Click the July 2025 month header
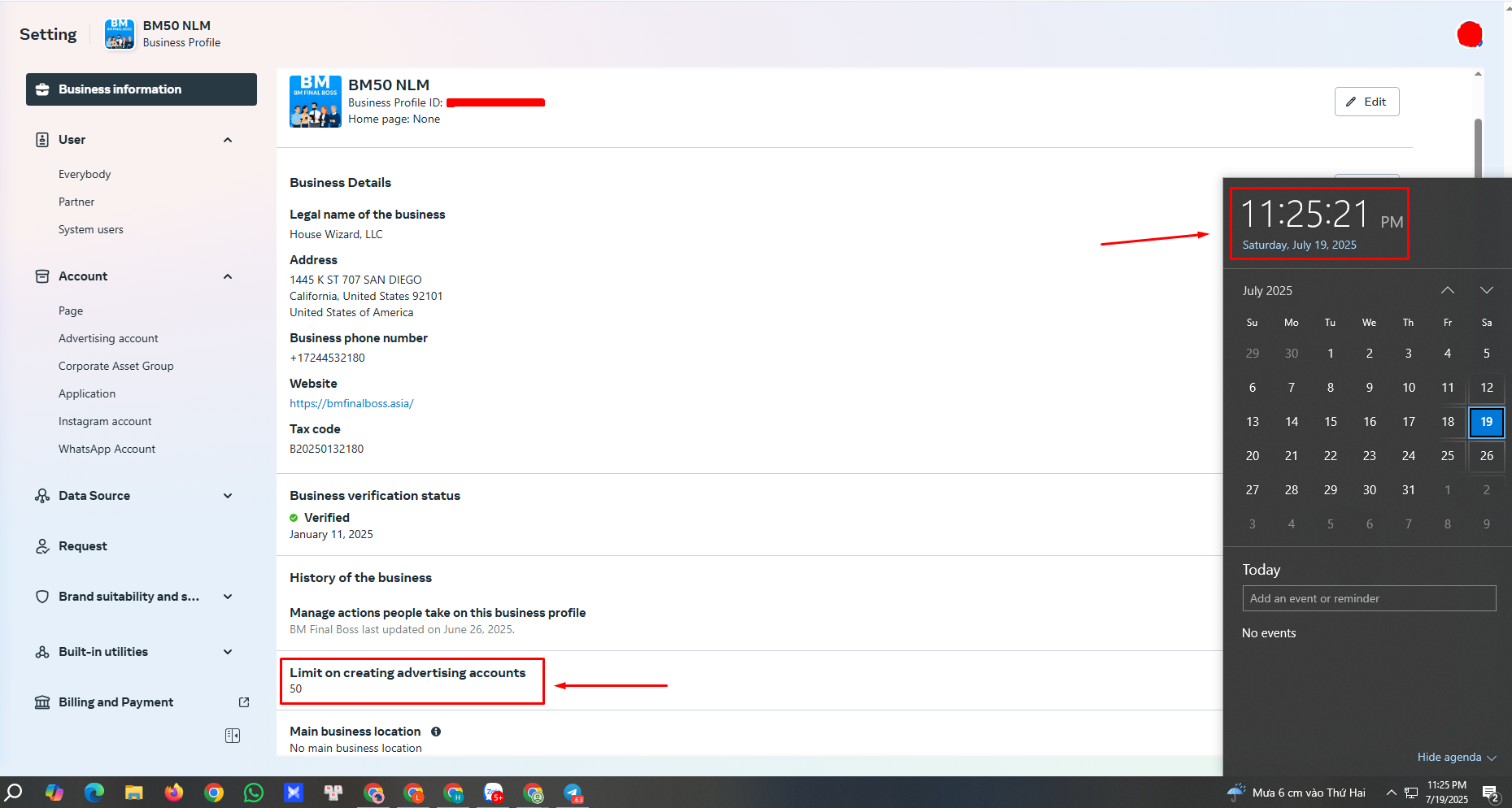This screenshot has height=808, width=1512. 1267,290
